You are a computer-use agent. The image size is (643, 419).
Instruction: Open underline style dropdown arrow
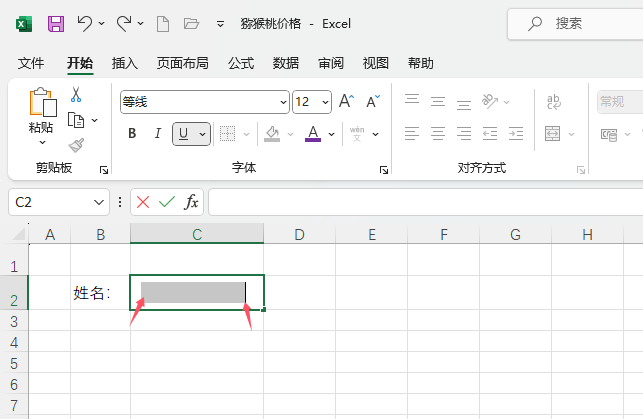(x=203, y=134)
